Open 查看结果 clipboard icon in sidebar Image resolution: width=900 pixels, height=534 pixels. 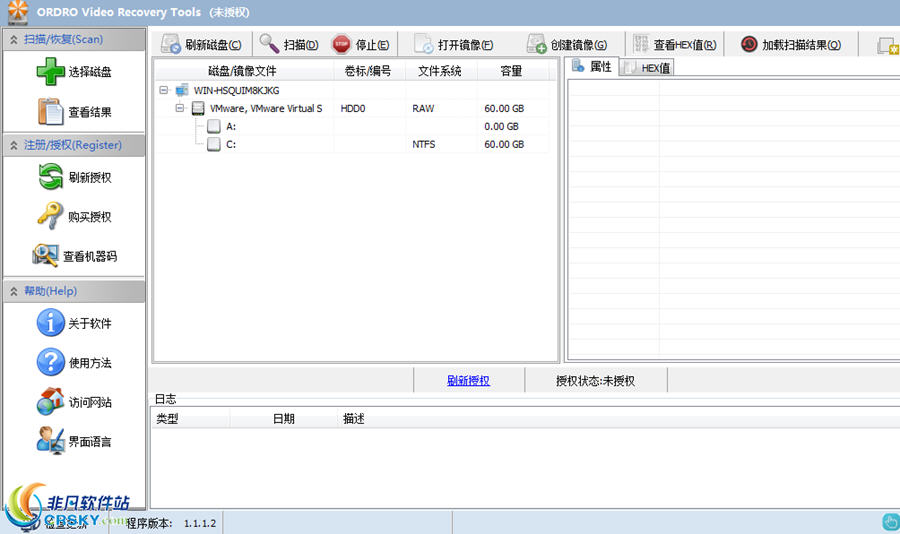51,111
